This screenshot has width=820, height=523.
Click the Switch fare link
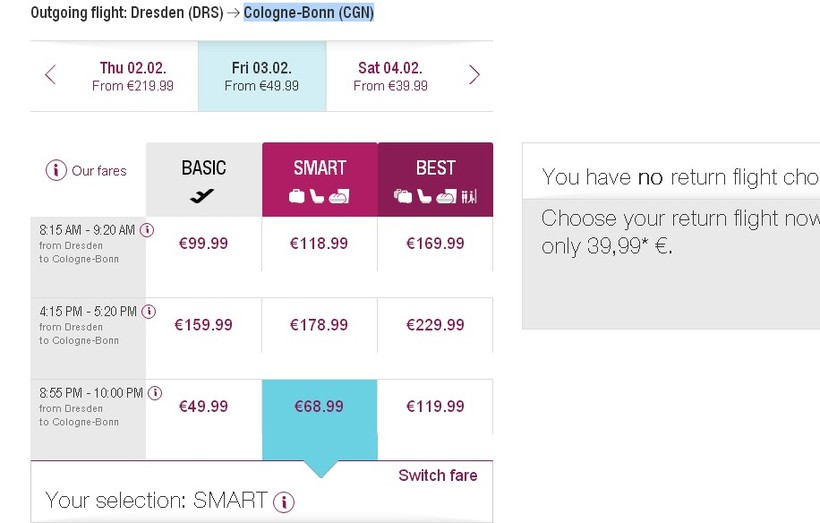(438, 475)
